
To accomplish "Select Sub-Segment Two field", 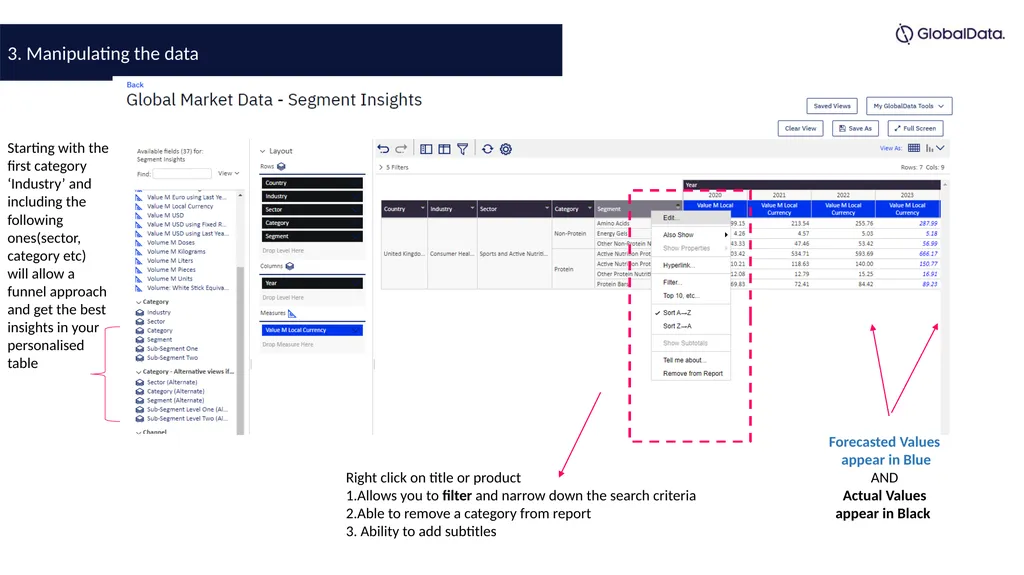I will [x=172, y=358].
